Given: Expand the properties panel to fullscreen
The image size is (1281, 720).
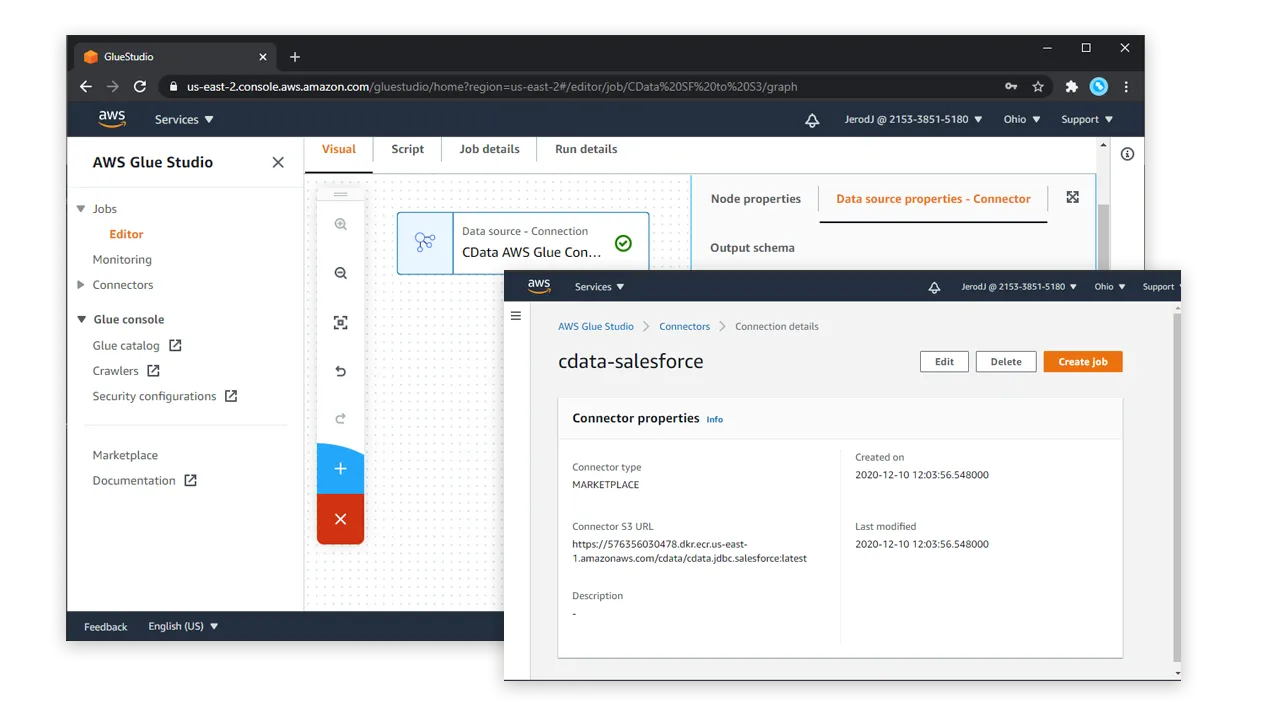Looking at the screenshot, I should pos(1072,197).
